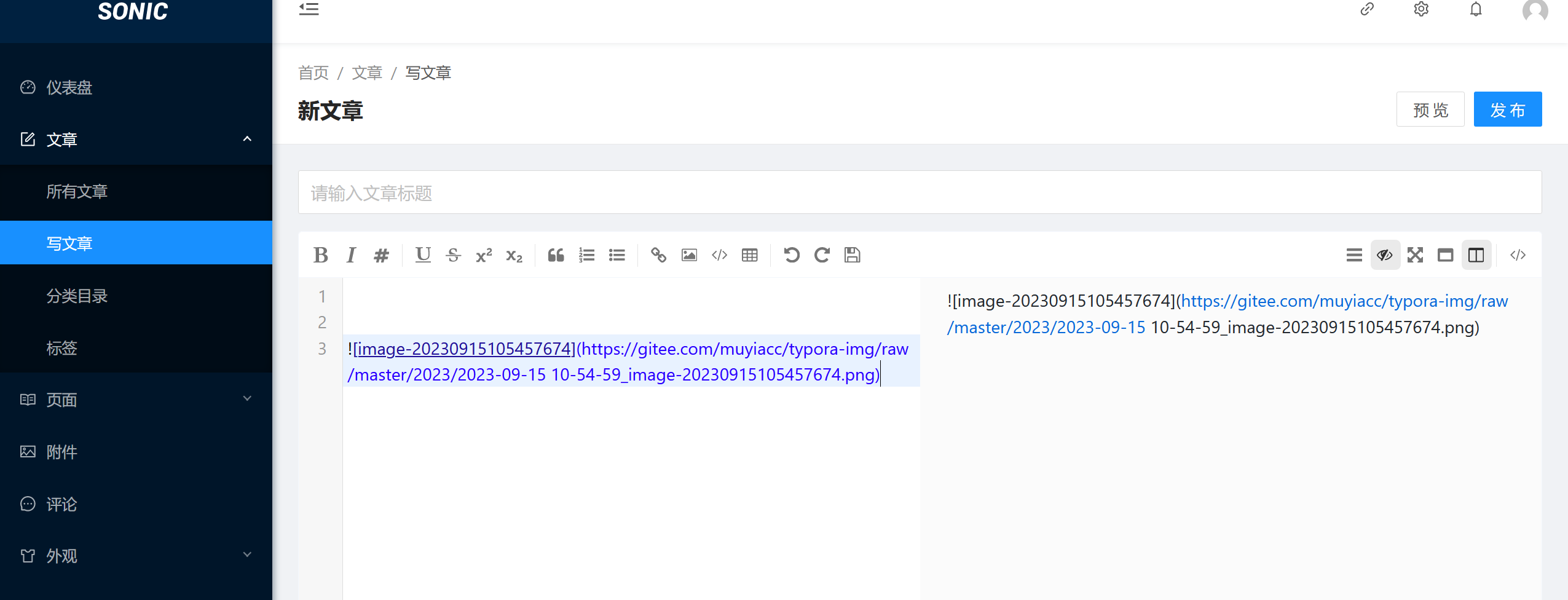Apply superscript formatting
Screen dimensions: 1568x600
pos(483,255)
